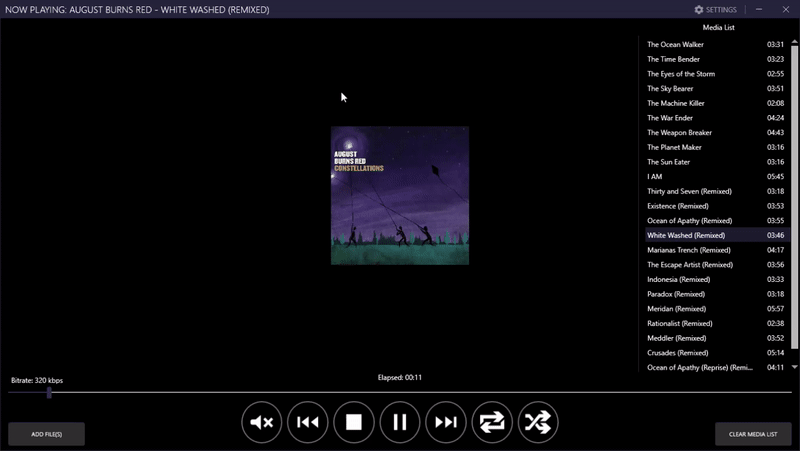The width and height of the screenshot is (800, 451).
Task: Click the Add File(s) button
Action: 46,434
